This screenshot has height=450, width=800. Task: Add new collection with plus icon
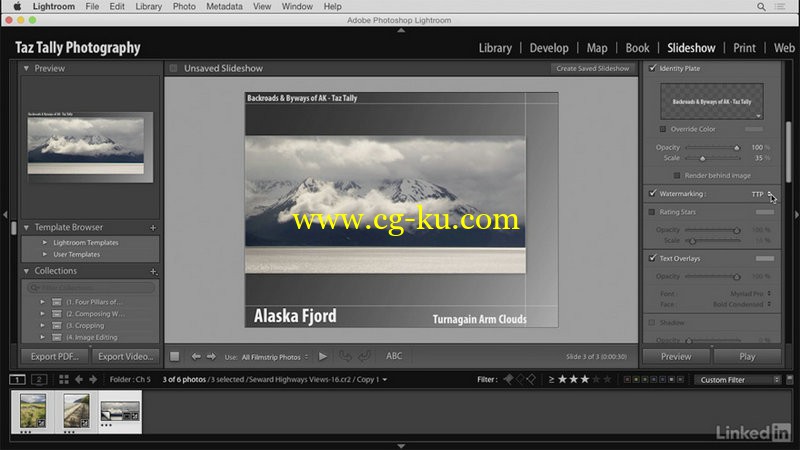coord(153,271)
